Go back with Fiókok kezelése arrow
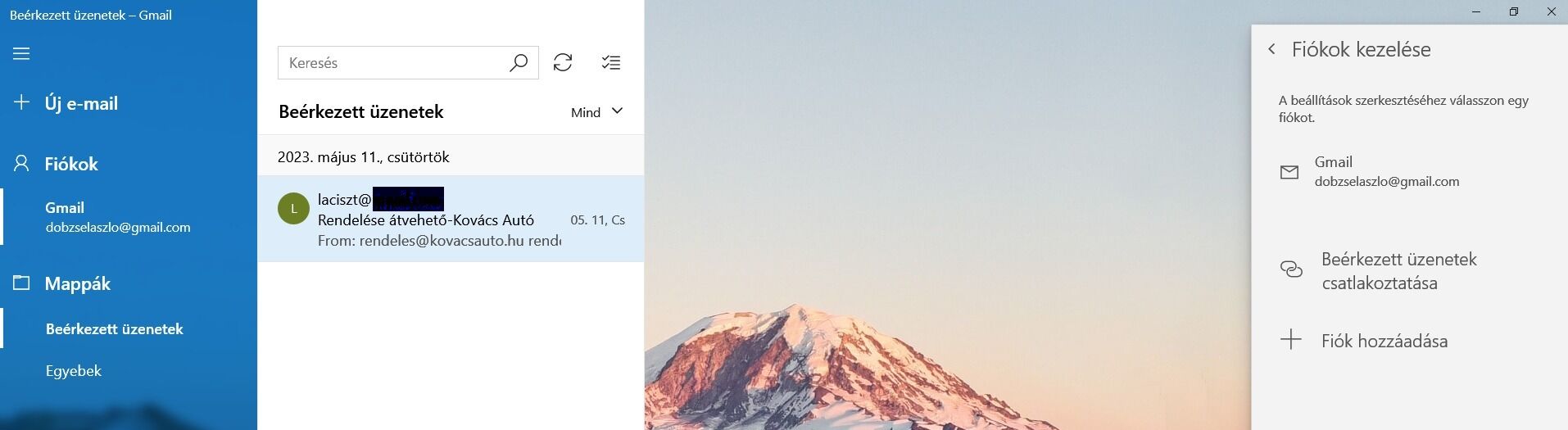The height and width of the screenshot is (430, 1568). (1271, 49)
